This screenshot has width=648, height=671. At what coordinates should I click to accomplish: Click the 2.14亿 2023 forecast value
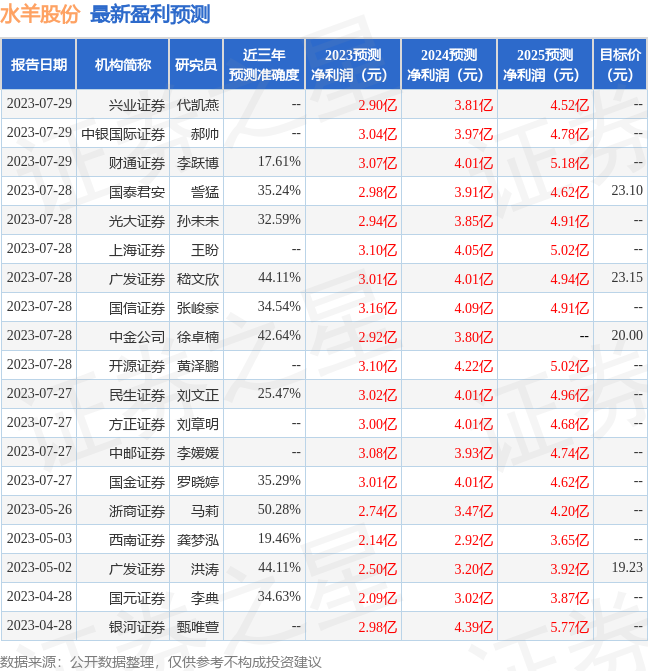click(378, 540)
